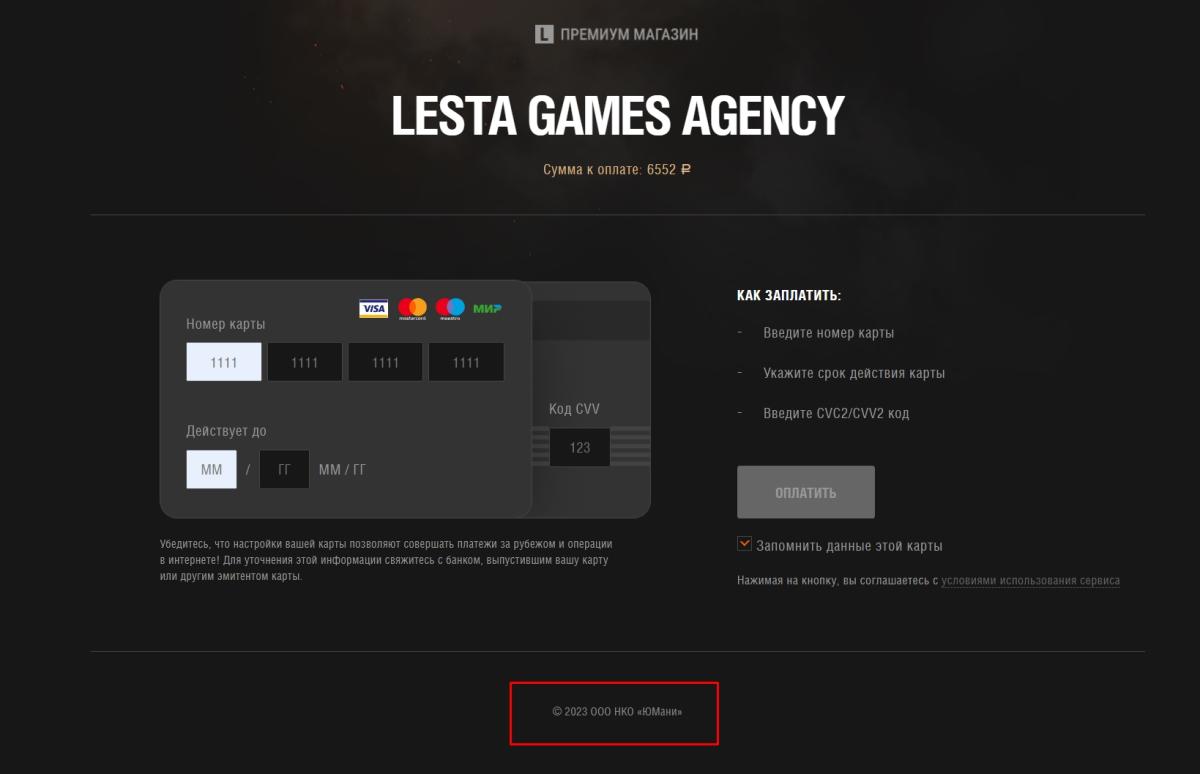Focus the first card number field
Viewport: 1200px width, 774px height.
tap(224, 362)
